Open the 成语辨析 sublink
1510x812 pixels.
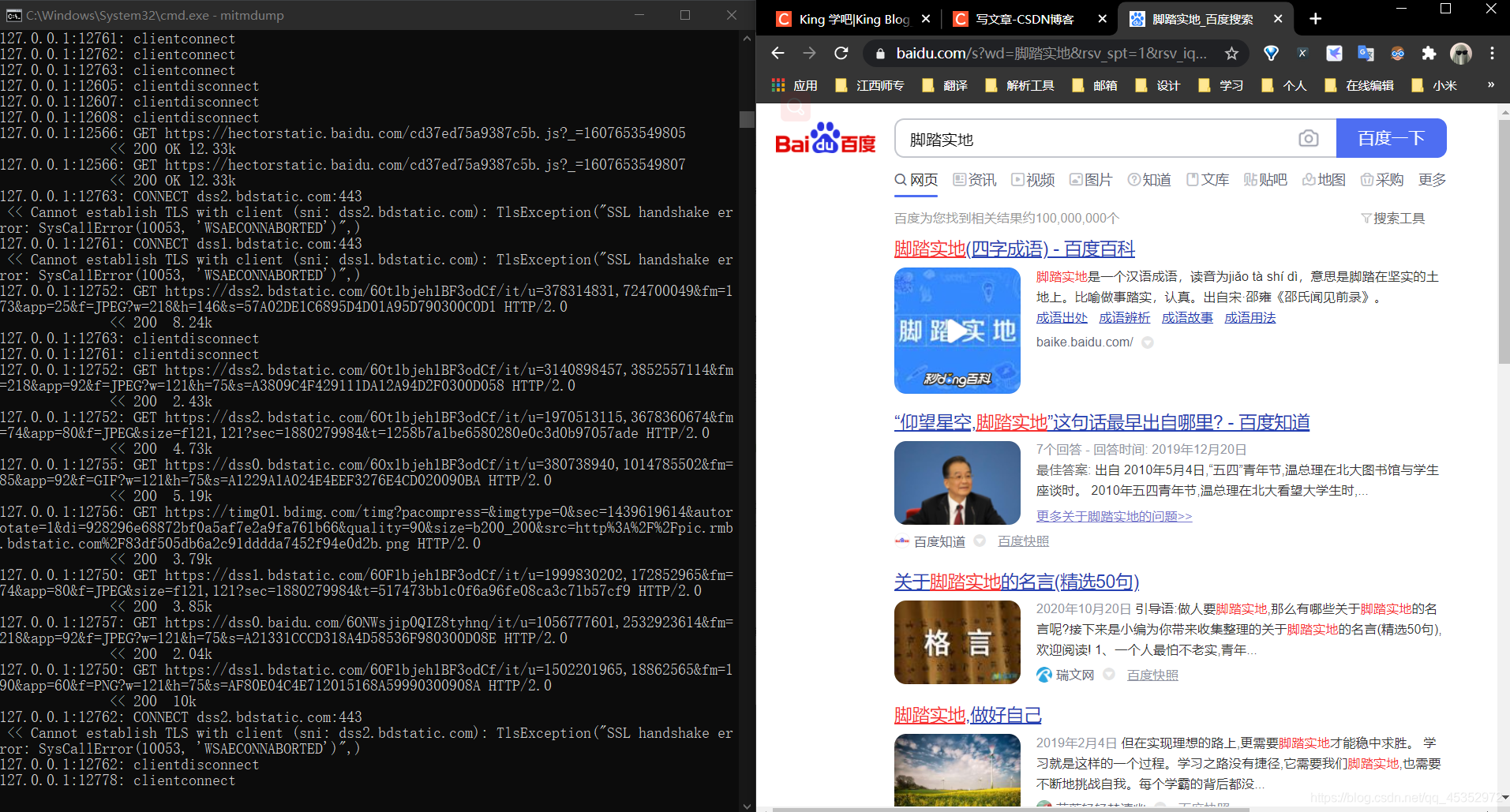point(1125,317)
